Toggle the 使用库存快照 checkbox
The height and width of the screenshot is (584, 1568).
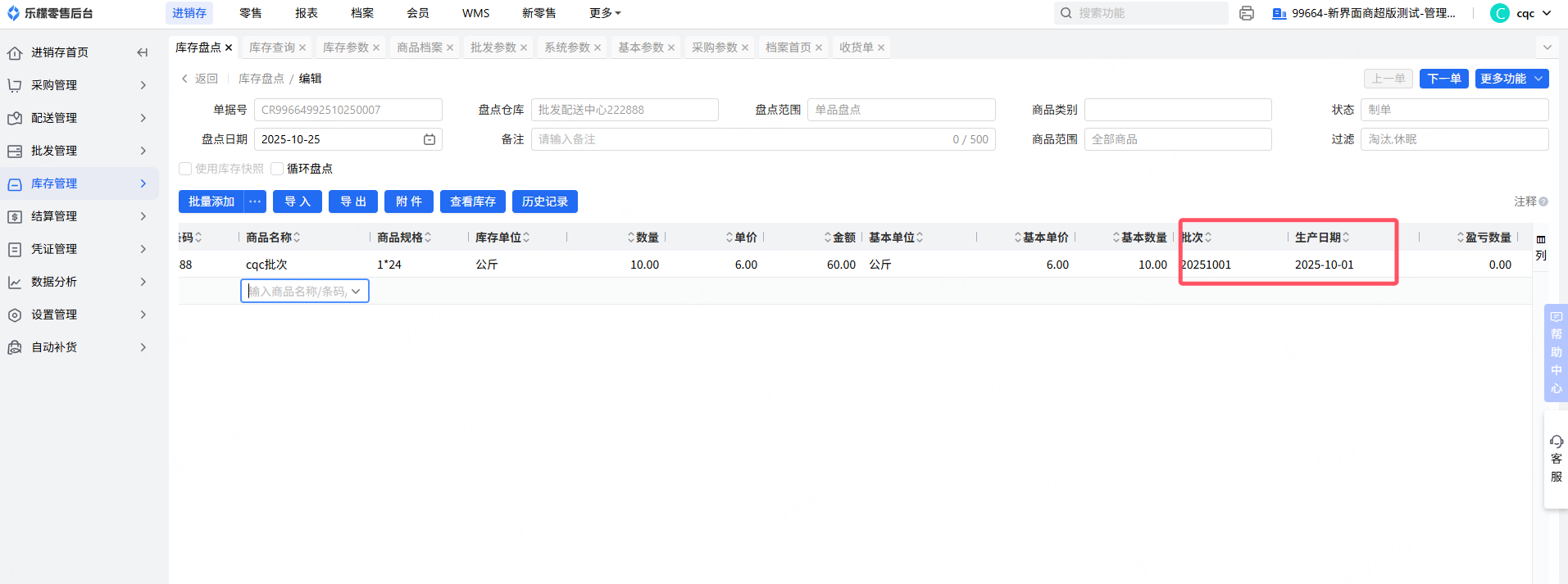tap(185, 169)
